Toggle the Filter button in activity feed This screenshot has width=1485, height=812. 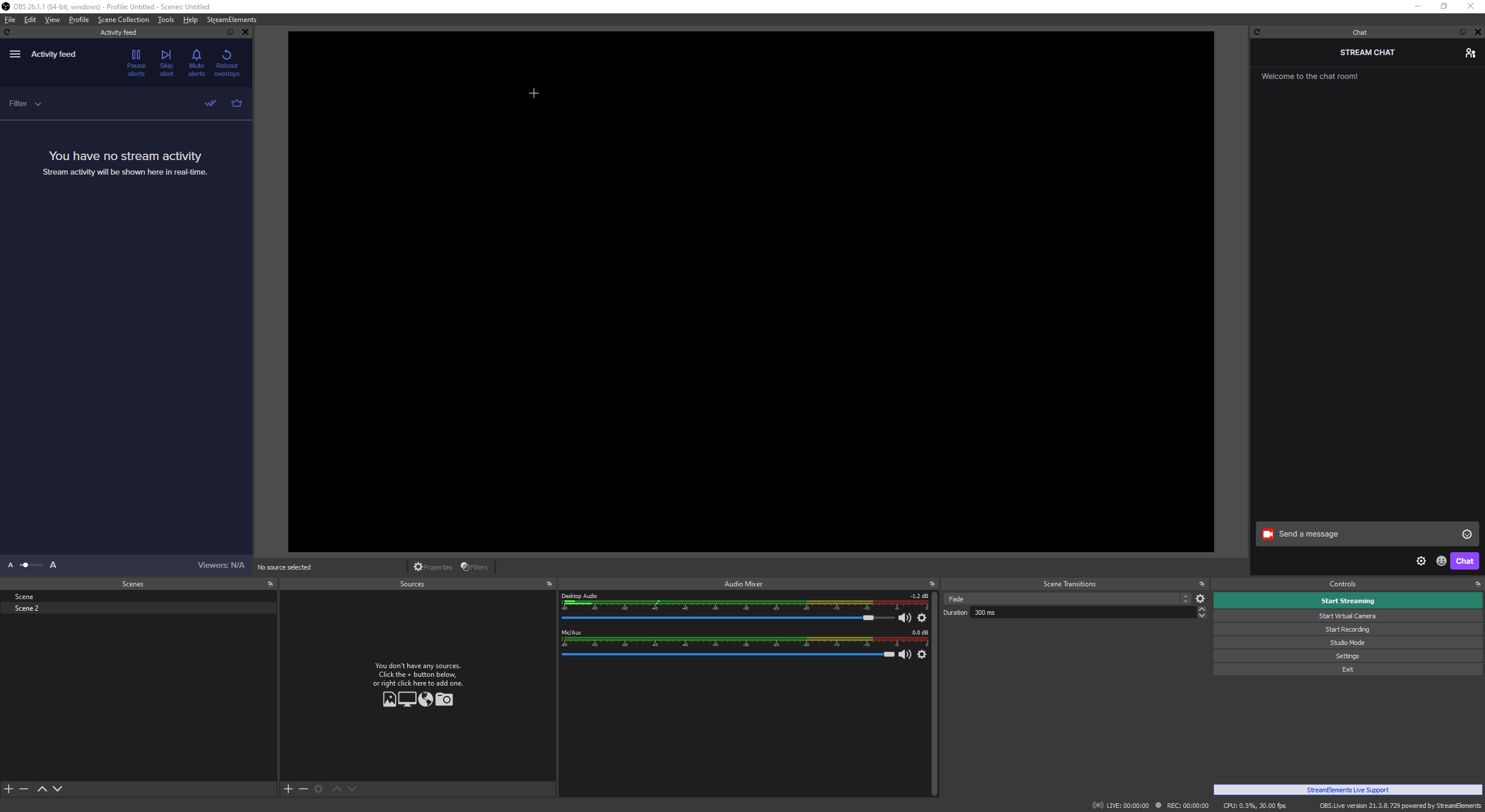(24, 103)
